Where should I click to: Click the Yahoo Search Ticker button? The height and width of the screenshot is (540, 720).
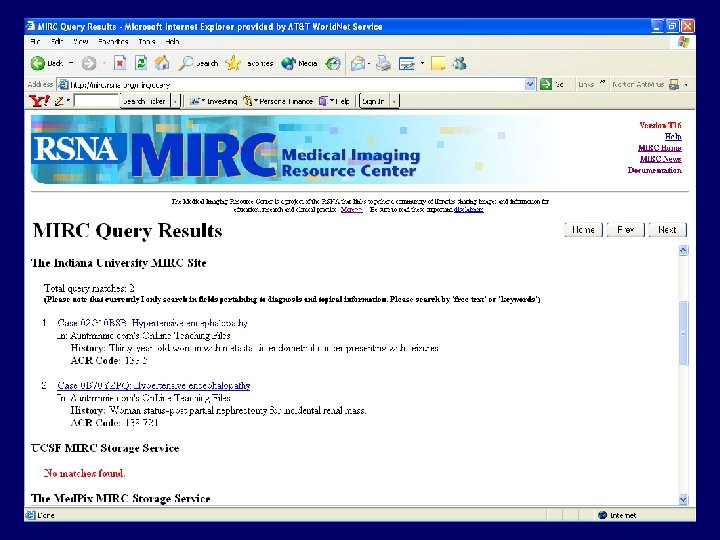[x=145, y=101]
